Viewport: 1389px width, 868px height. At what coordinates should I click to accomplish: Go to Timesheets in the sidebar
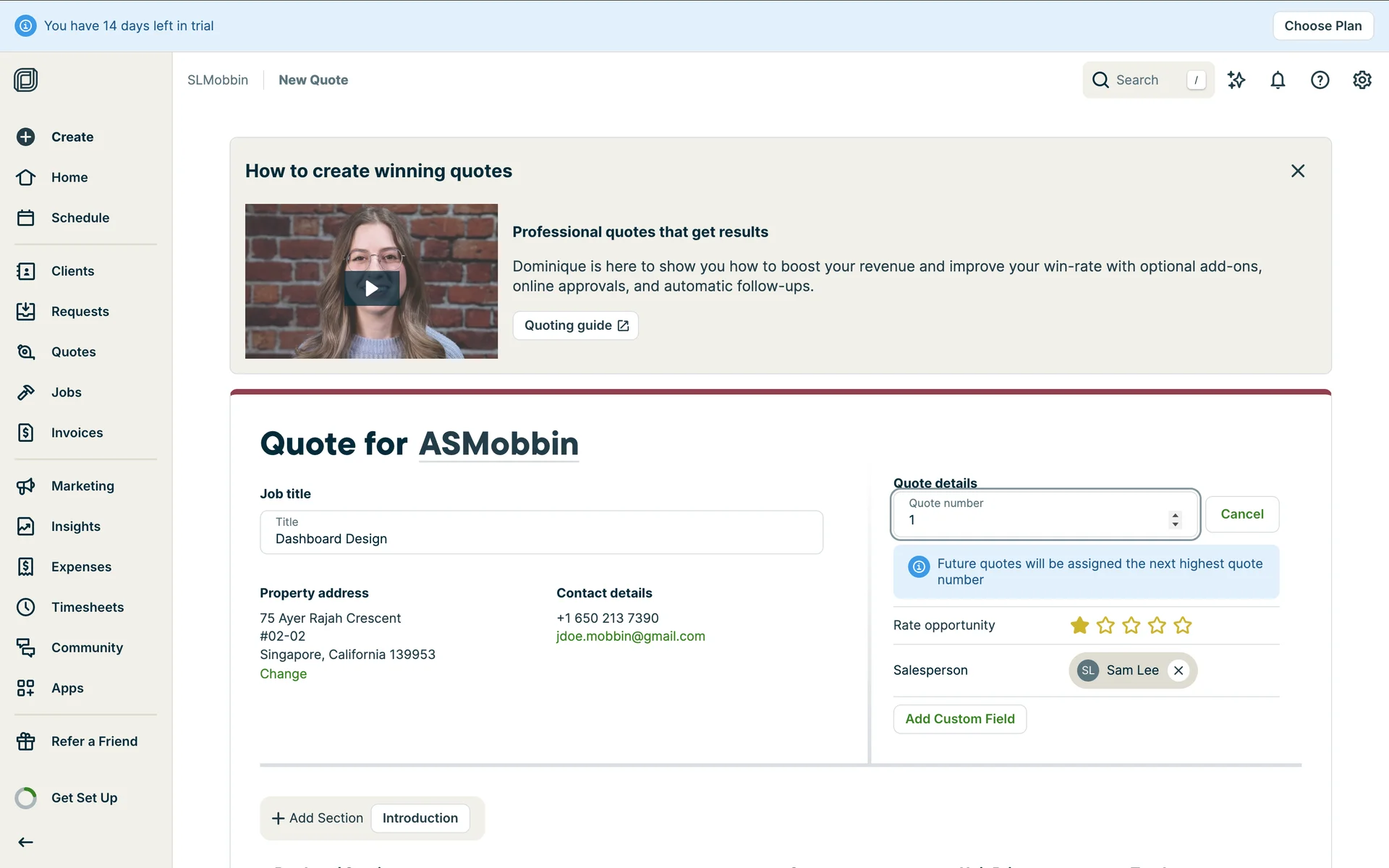[x=87, y=607]
